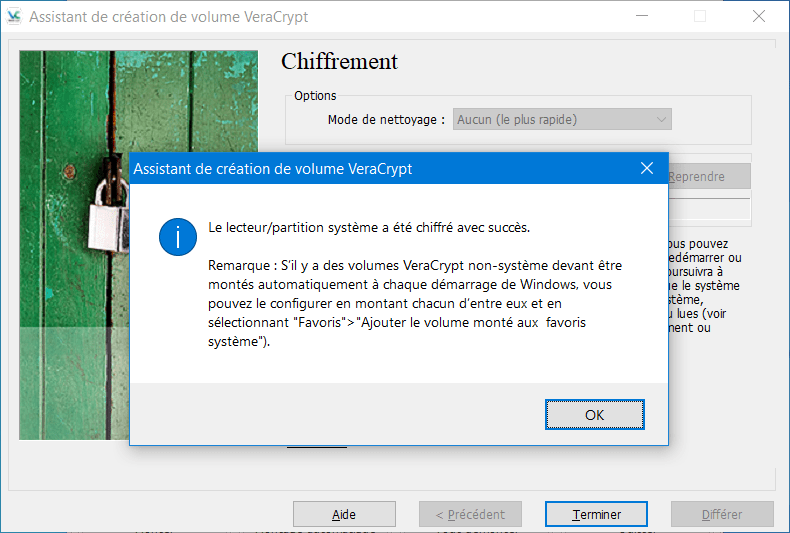The image size is (790, 533).
Task: Open the Mode de nettoyage dropdown
Action: 562,119
